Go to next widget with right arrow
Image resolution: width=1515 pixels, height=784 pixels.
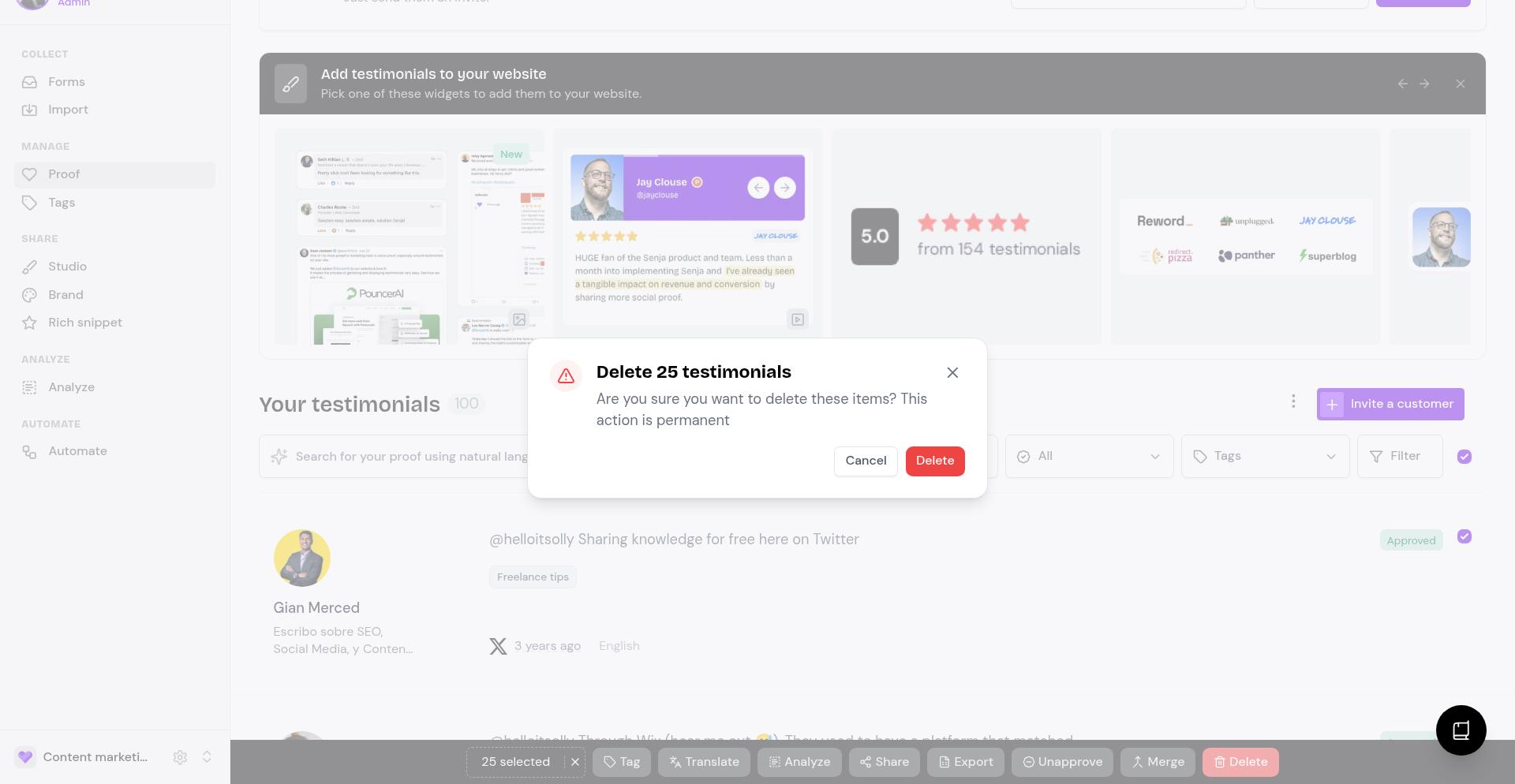[x=1424, y=84]
